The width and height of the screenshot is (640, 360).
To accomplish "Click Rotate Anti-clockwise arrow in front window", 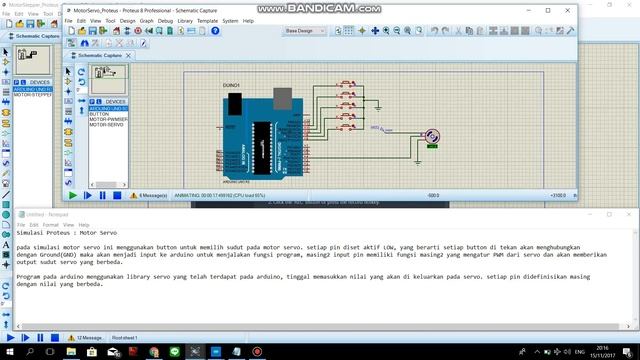I will (x=81, y=82).
